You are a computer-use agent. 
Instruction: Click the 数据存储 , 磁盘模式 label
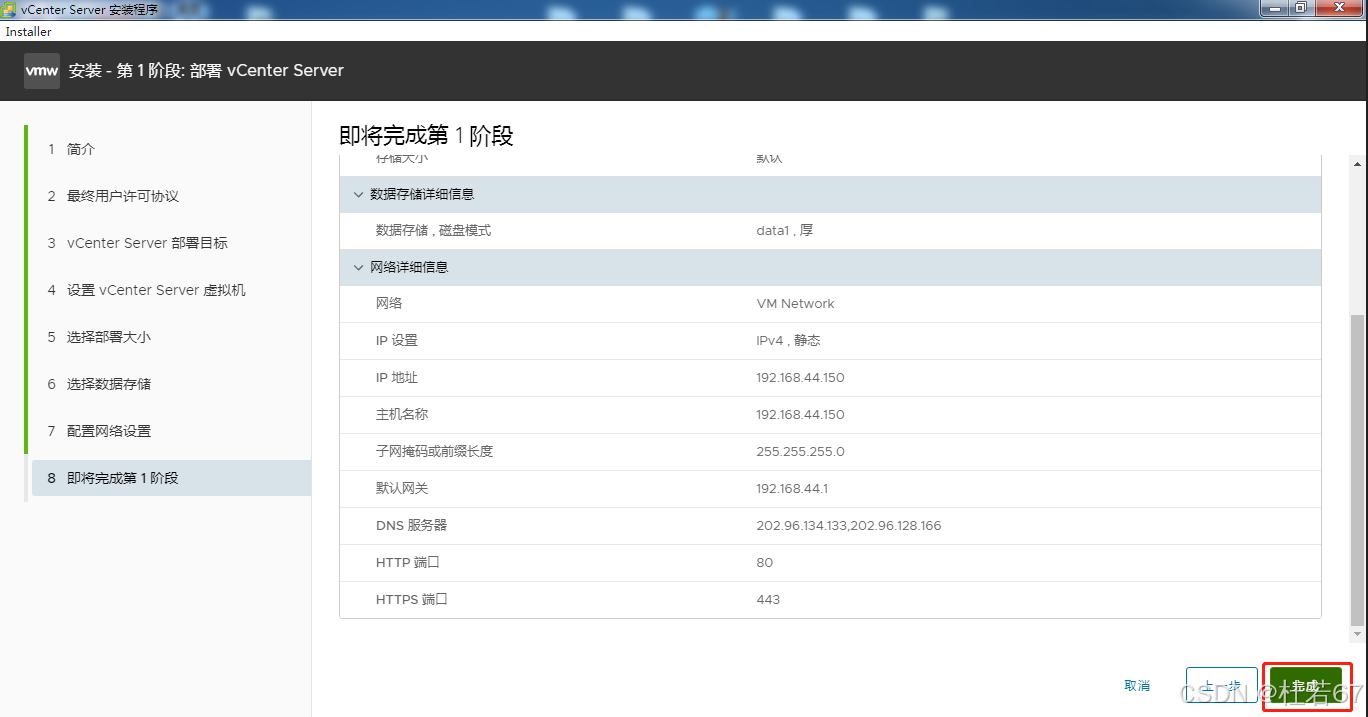(x=433, y=231)
